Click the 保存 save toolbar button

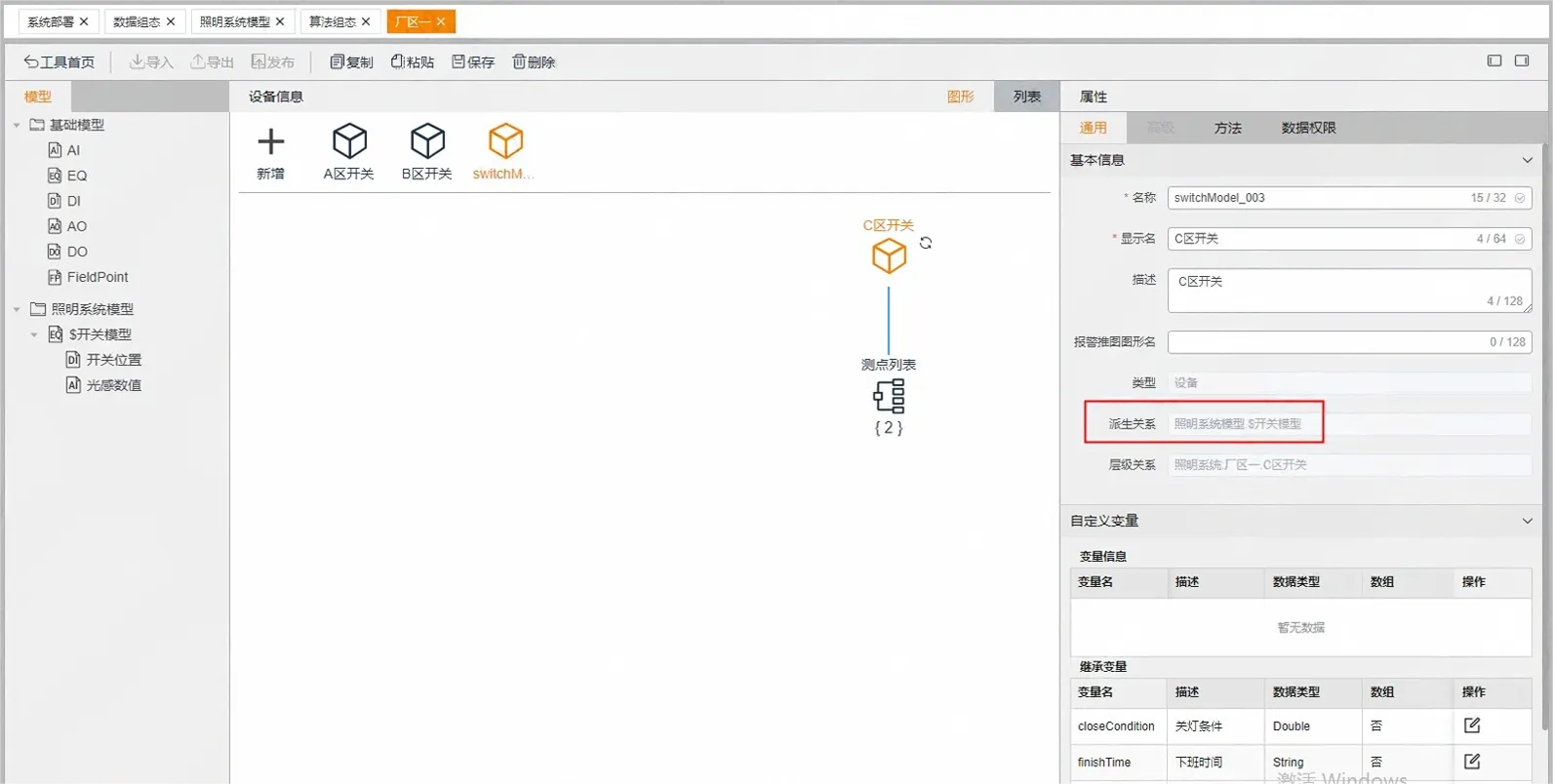click(x=473, y=61)
